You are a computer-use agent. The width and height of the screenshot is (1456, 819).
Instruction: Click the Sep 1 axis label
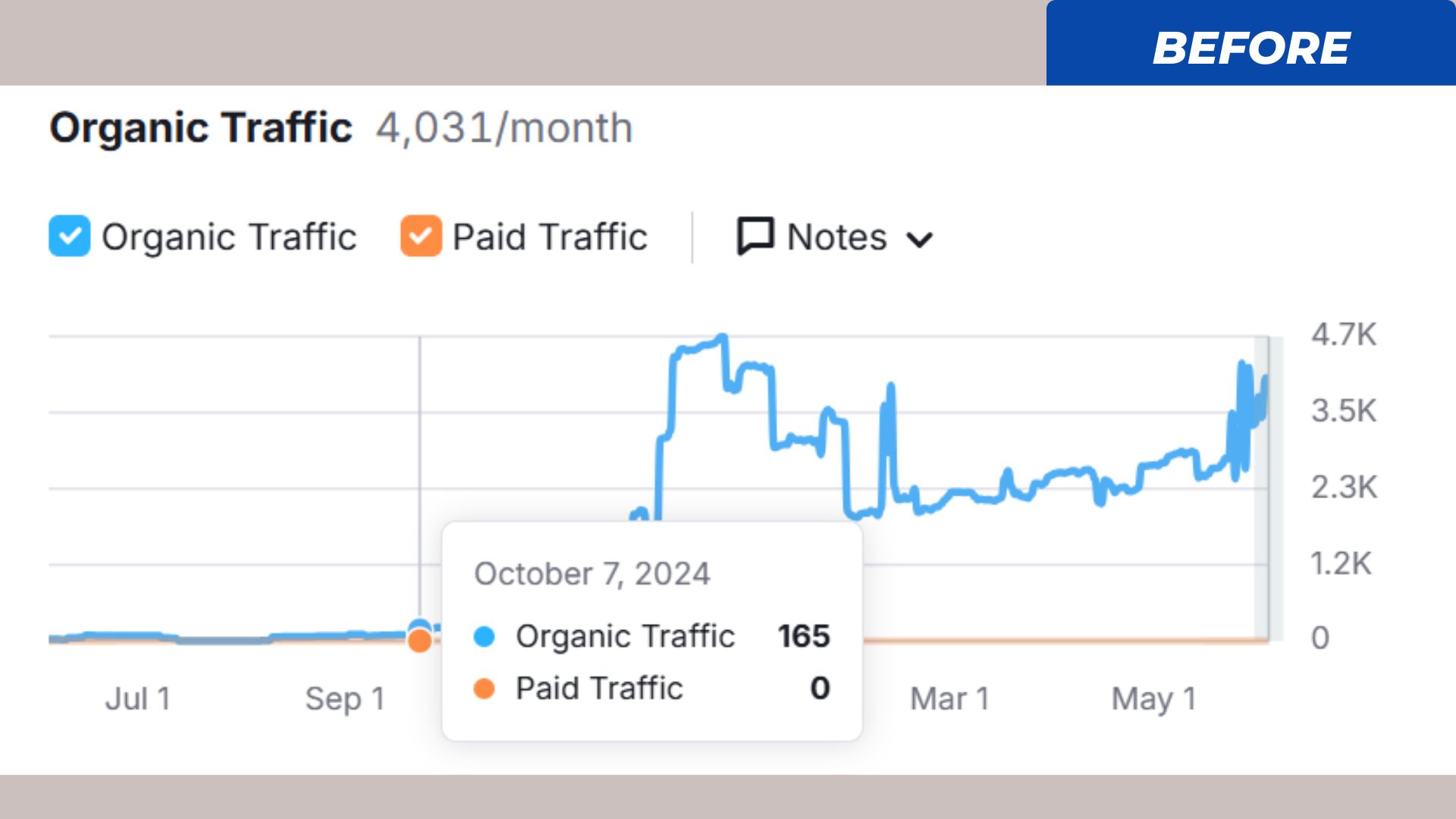coord(345,698)
